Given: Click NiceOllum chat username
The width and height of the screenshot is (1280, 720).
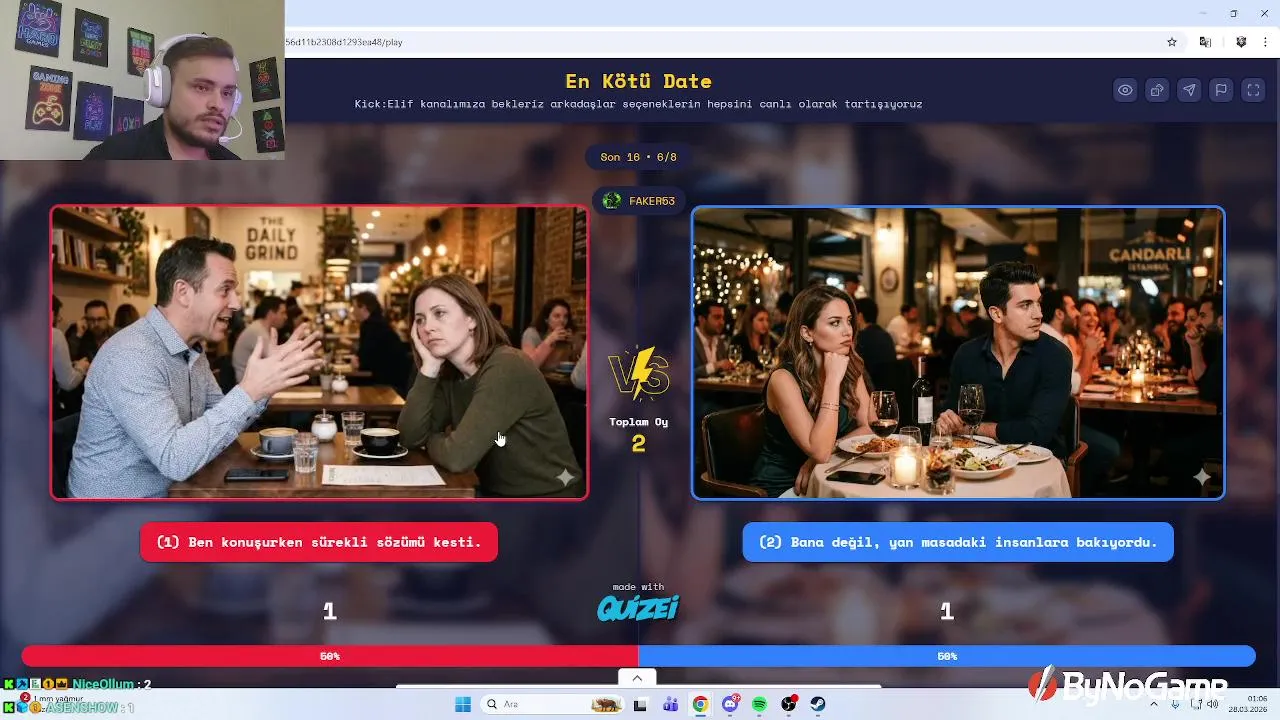Looking at the screenshot, I should (103, 684).
